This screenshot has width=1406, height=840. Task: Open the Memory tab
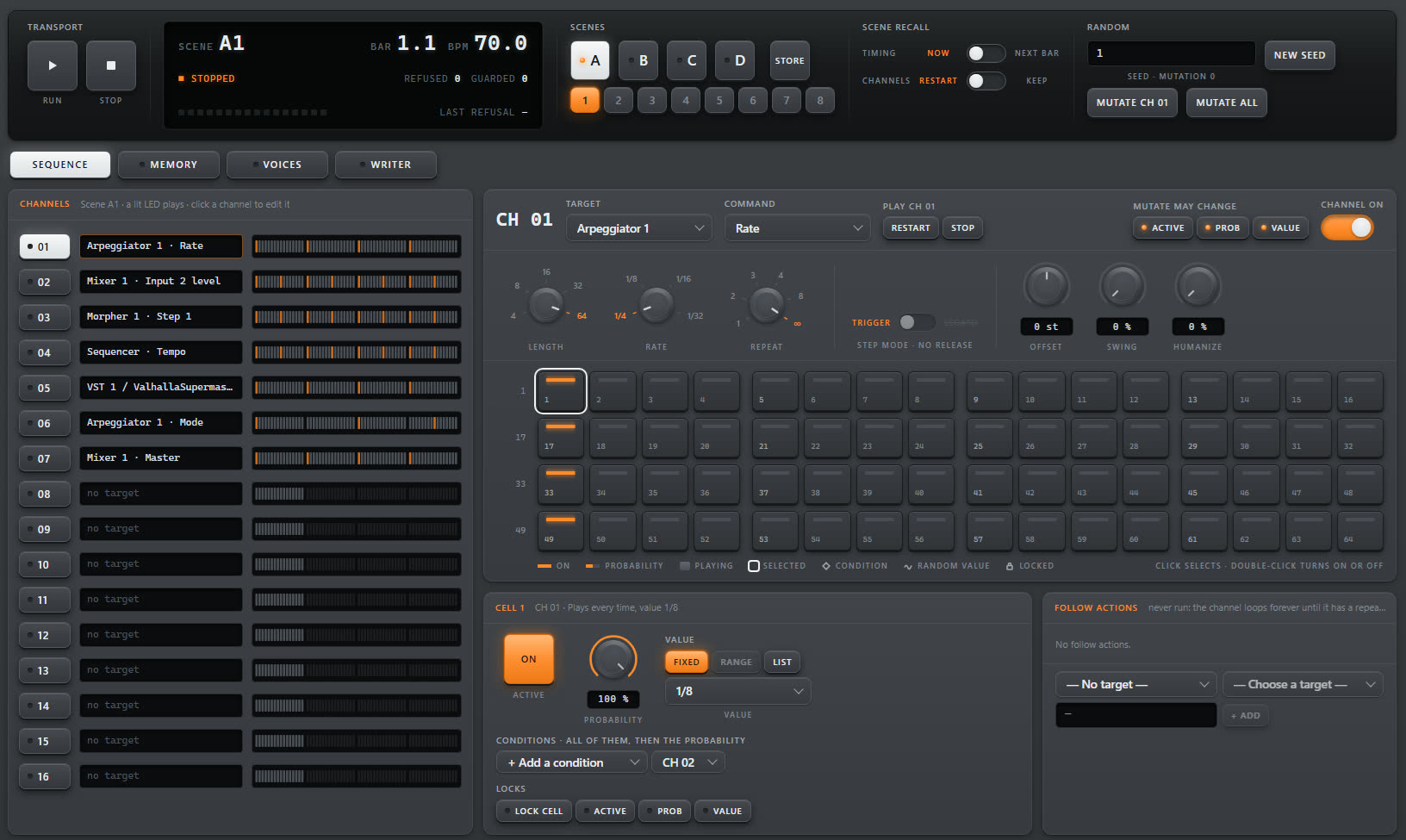[x=169, y=165]
